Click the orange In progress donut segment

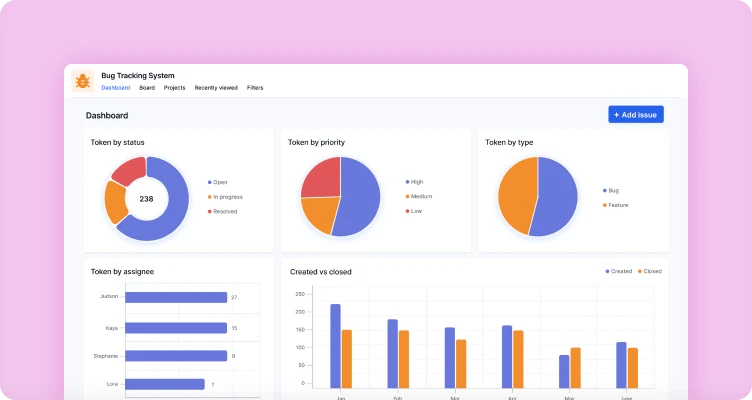(114, 201)
